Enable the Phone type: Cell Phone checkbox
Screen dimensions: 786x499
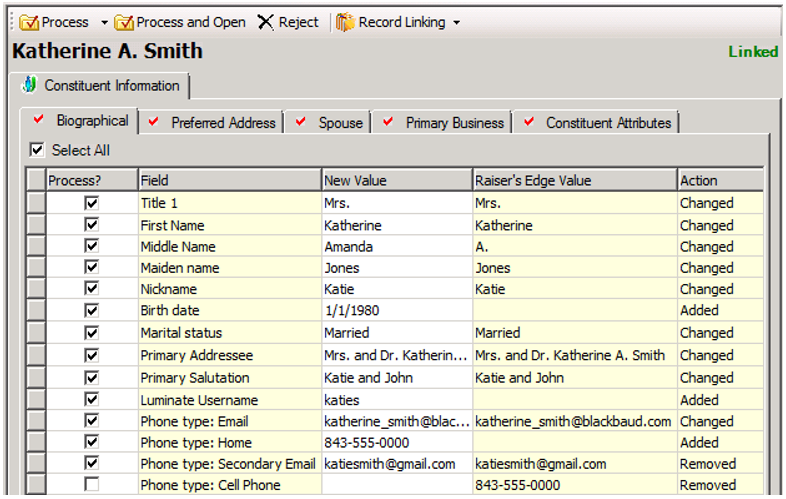[92, 485]
